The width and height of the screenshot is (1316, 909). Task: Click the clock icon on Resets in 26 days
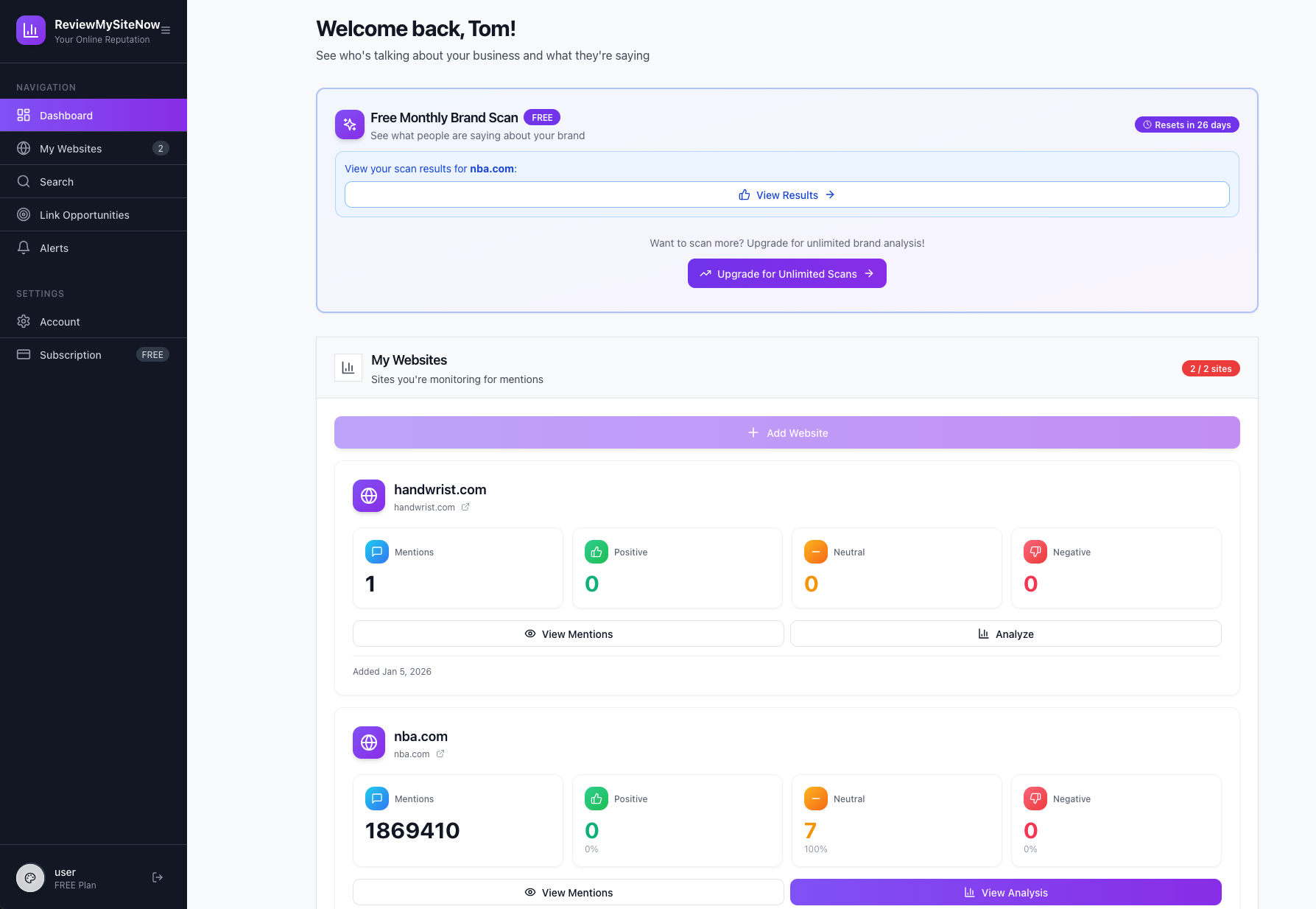tap(1147, 124)
